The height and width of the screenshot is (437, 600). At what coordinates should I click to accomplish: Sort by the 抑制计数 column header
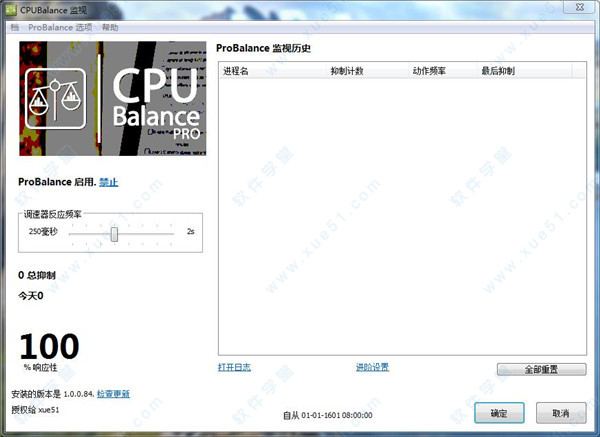pos(367,71)
